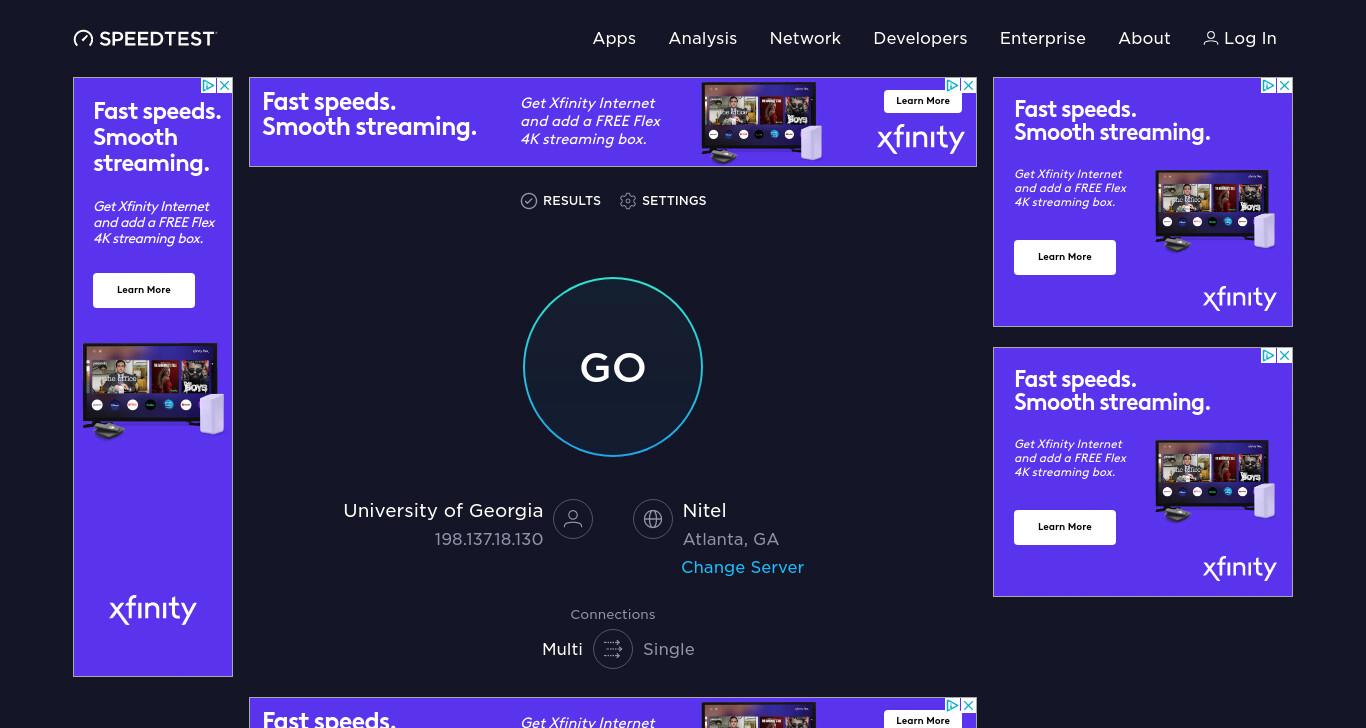Open the Enterprise menu item

coord(1043,38)
